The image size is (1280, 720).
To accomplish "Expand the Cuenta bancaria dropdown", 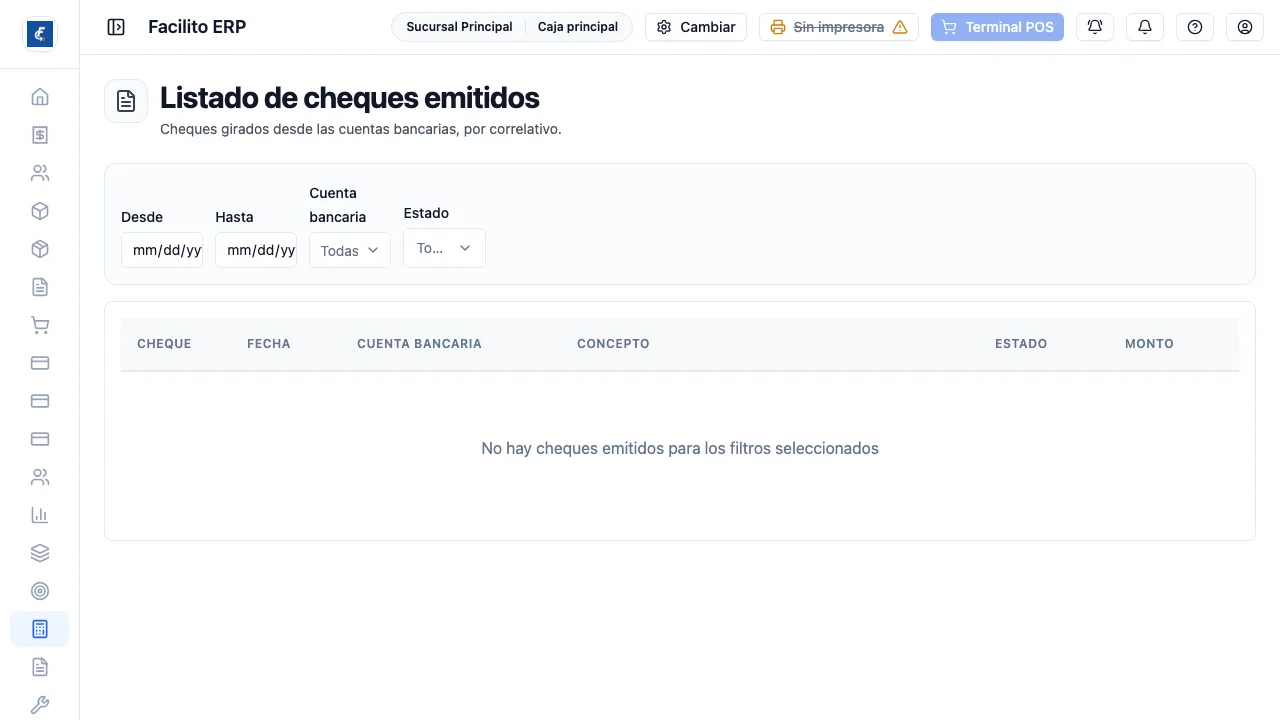I will [350, 250].
